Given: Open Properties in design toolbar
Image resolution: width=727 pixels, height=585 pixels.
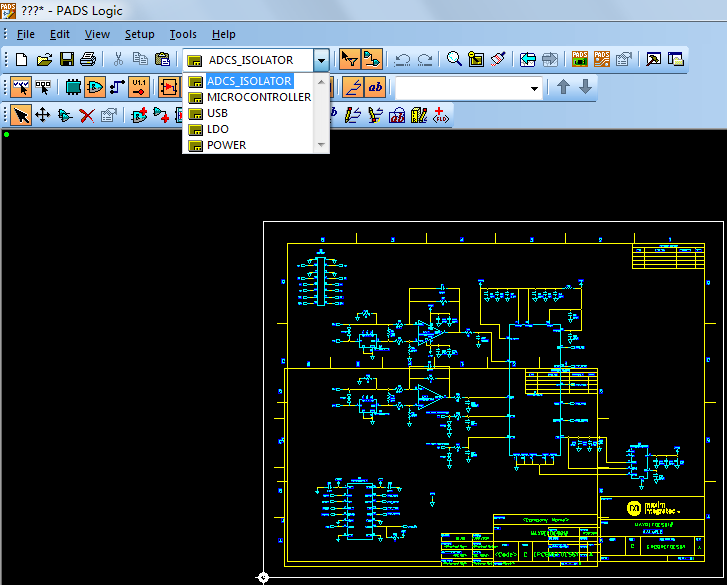Looking at the screenshot, I should pos(109,115).
